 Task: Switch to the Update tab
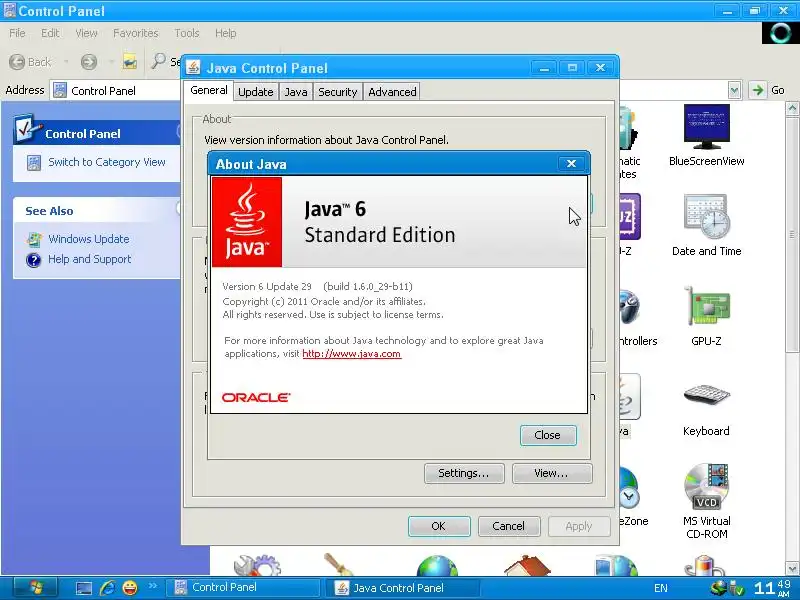256,92
